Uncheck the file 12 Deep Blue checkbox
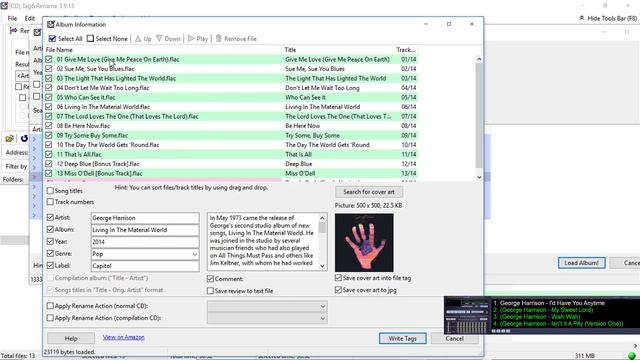640x360 pixels. 49,164
